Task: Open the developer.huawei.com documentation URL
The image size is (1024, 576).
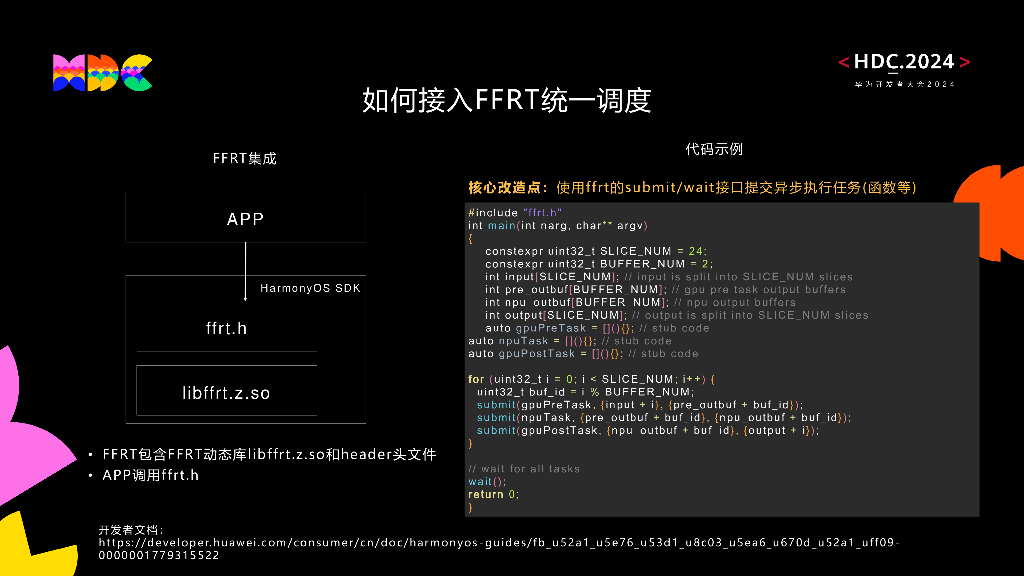Action: tap(498, 542)
